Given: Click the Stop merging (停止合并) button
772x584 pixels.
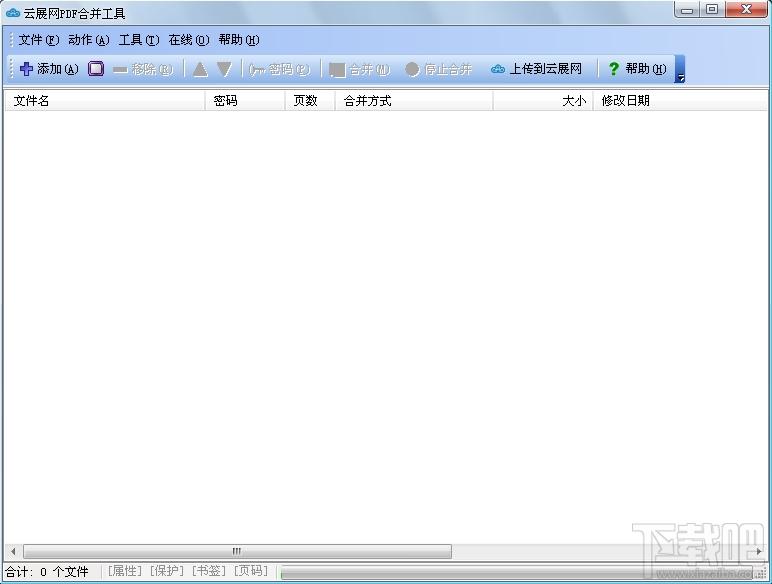Looking at the screenshot, I should (438, 69).
